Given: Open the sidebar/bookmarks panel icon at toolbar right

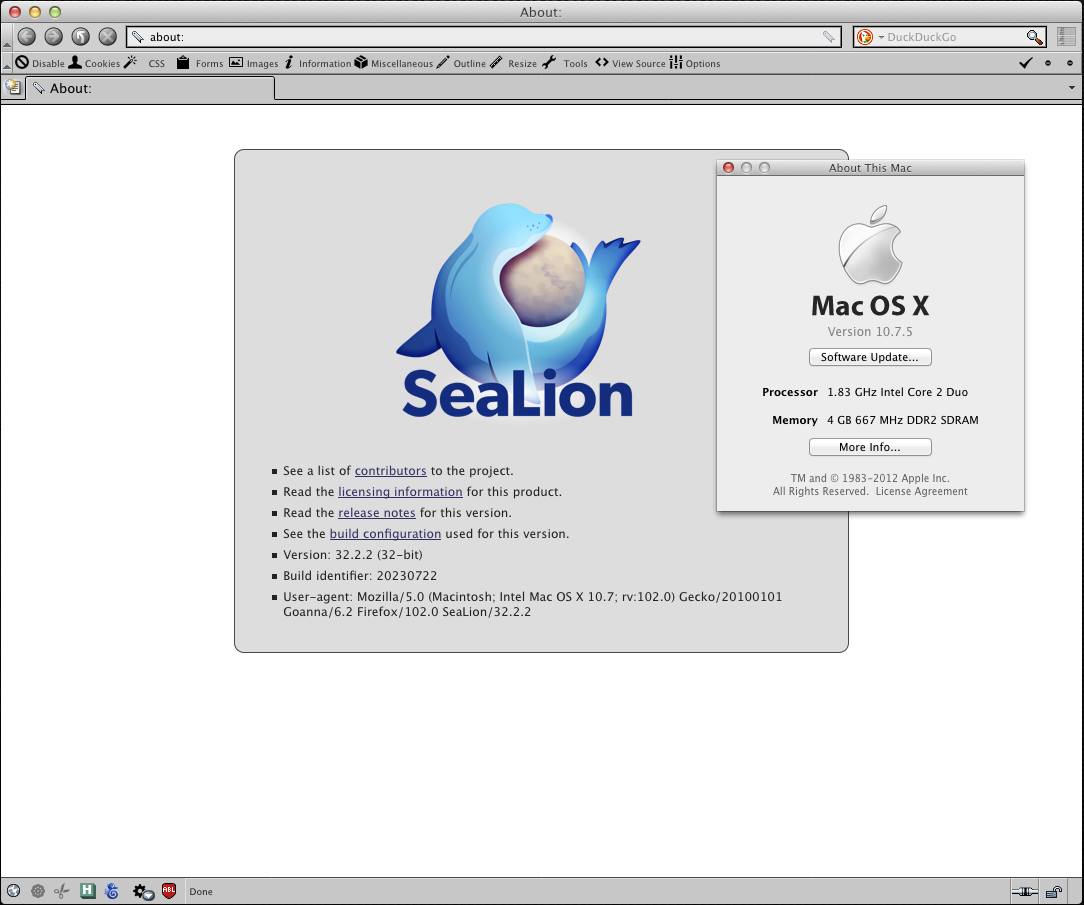Looking at the screenshot, I should (1066, 37).
